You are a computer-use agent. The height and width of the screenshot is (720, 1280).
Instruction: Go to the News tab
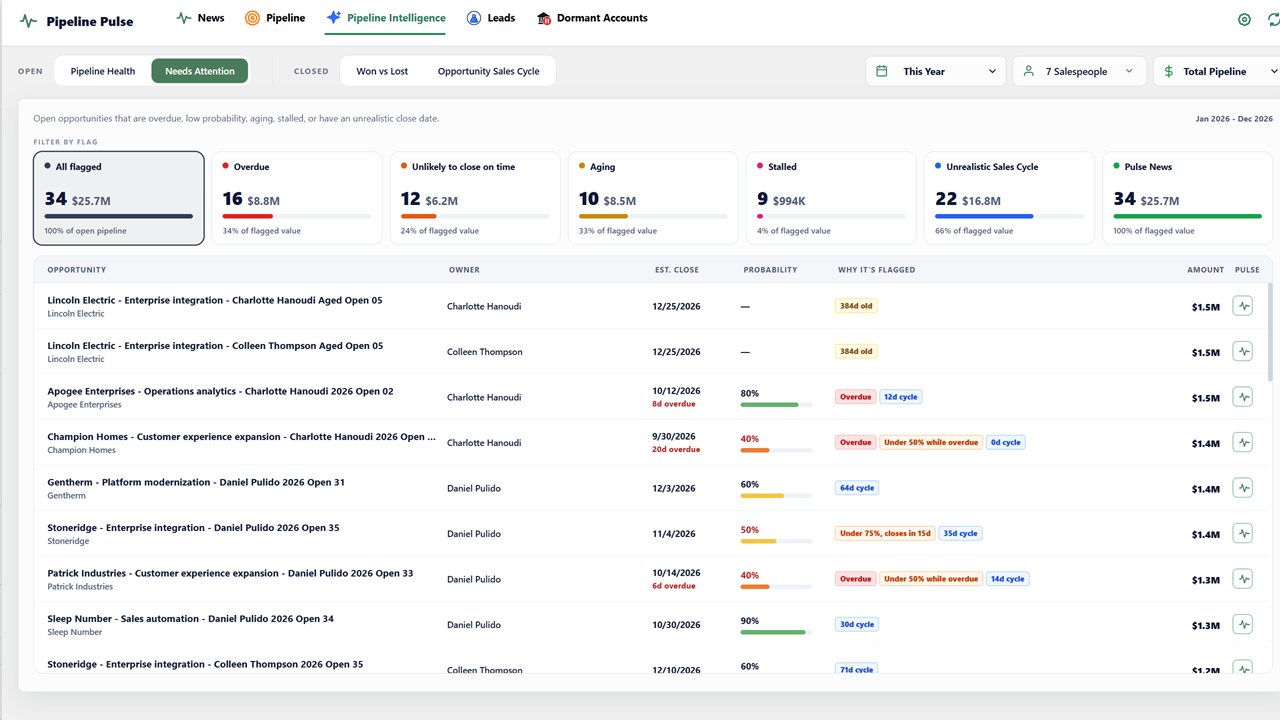click(x=200, y=18)
